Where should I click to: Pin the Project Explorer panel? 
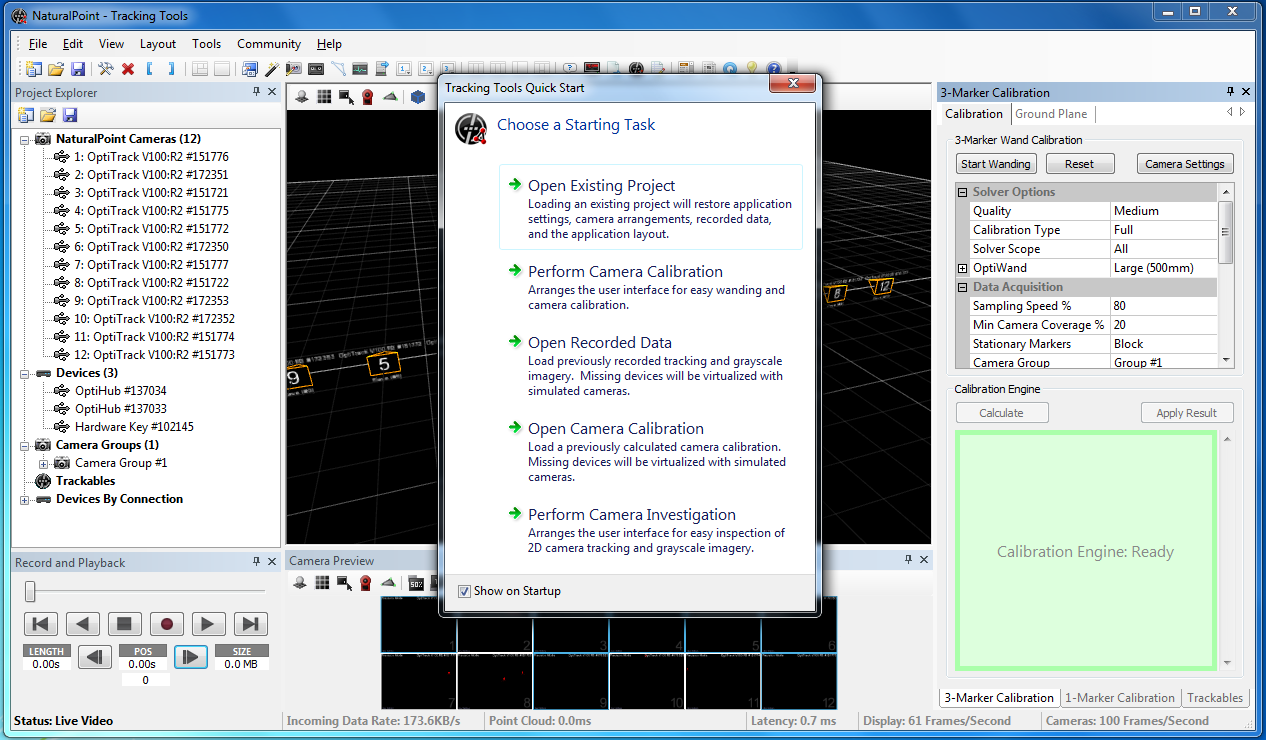256,92
